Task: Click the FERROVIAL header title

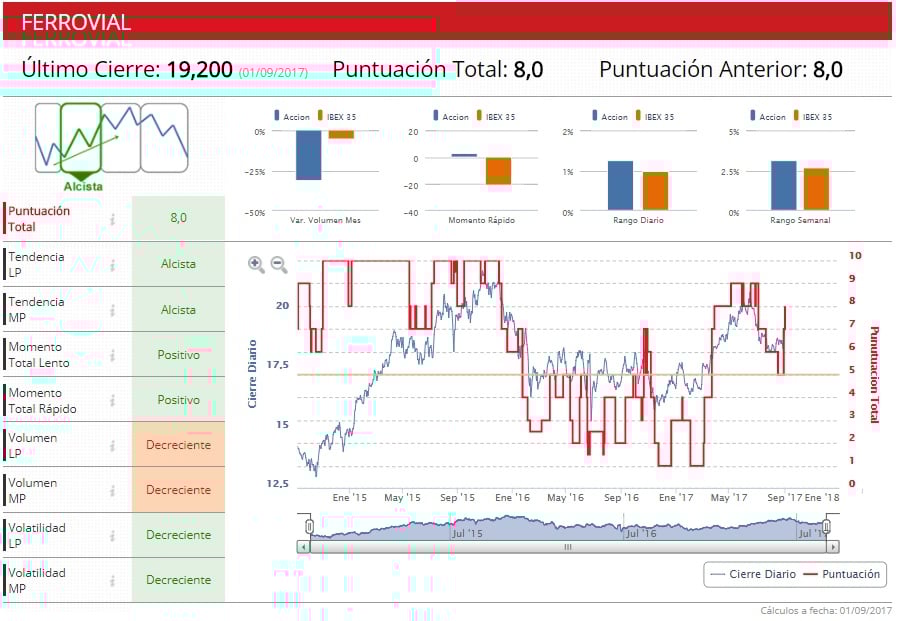Action: (x=76, y=23)
